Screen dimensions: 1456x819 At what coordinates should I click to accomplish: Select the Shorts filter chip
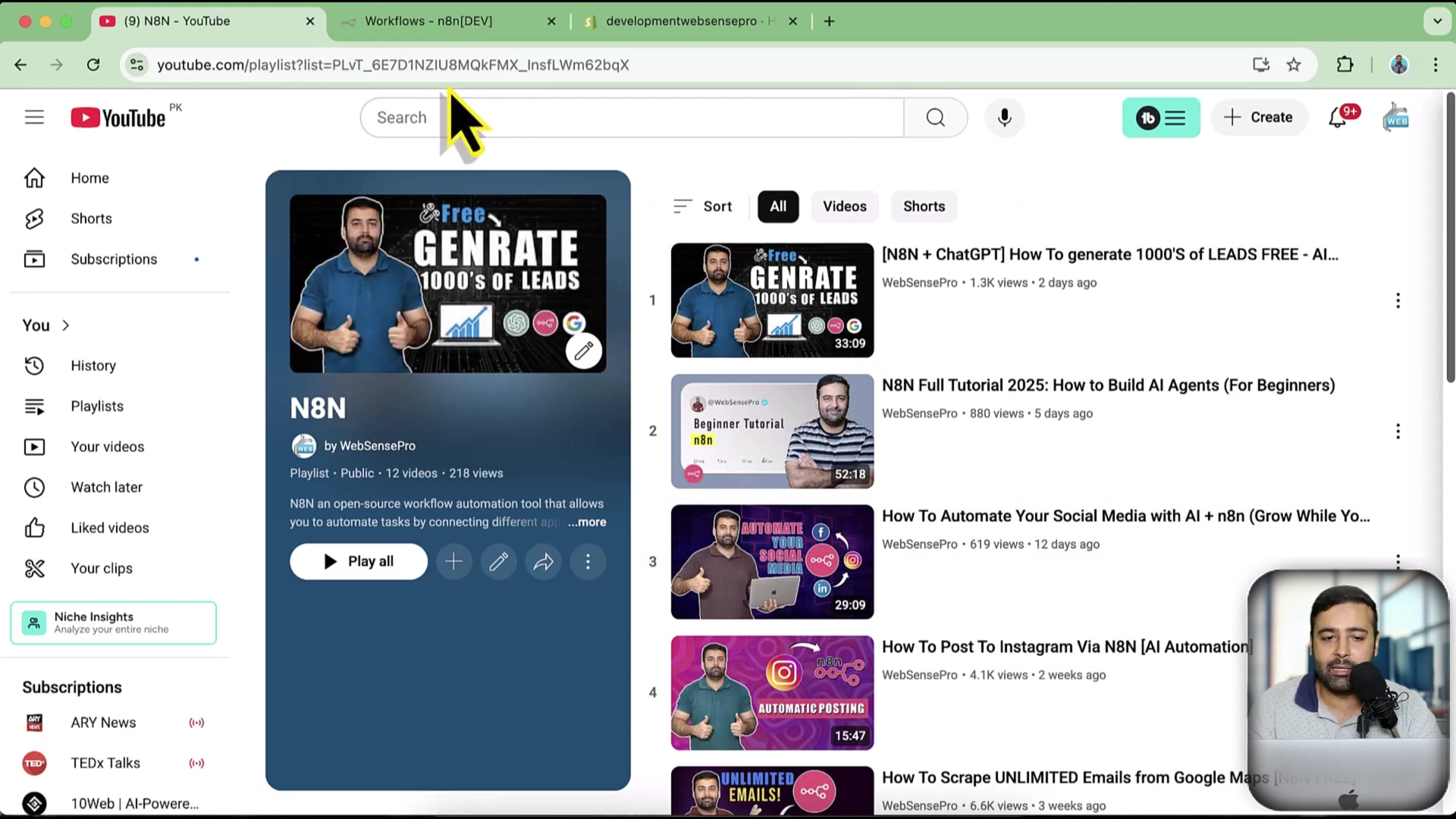tap(923, 206)
